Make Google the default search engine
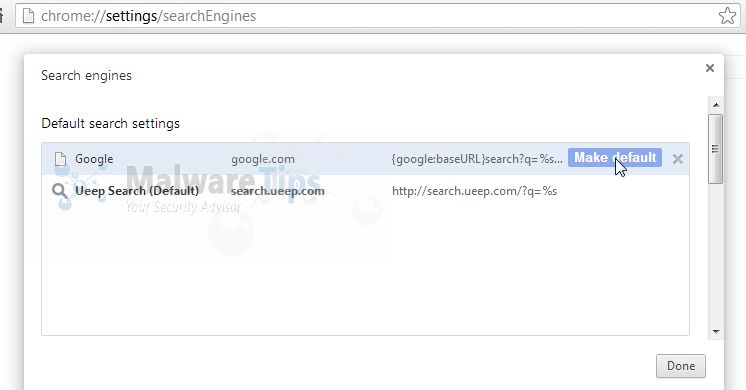746x390 pixels. pyautogui.click(x=615, y=158)
